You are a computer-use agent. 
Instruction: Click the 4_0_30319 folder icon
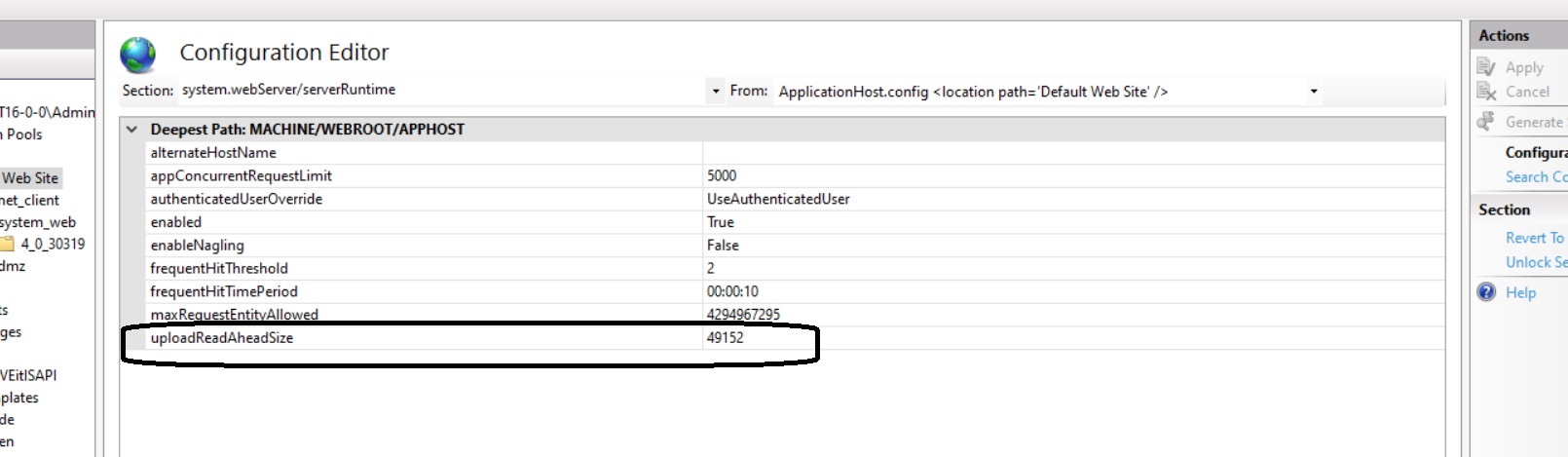[8, 244]
